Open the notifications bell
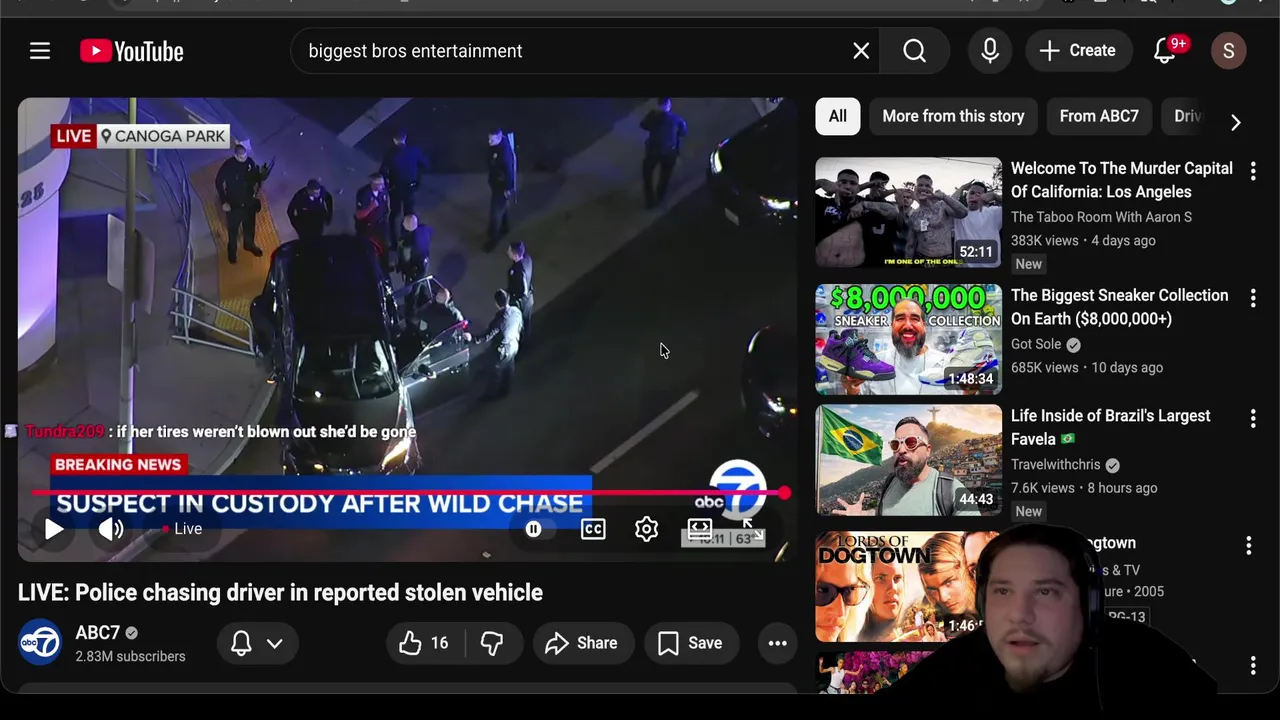1280x720 pixels. tap(1165, 51)
